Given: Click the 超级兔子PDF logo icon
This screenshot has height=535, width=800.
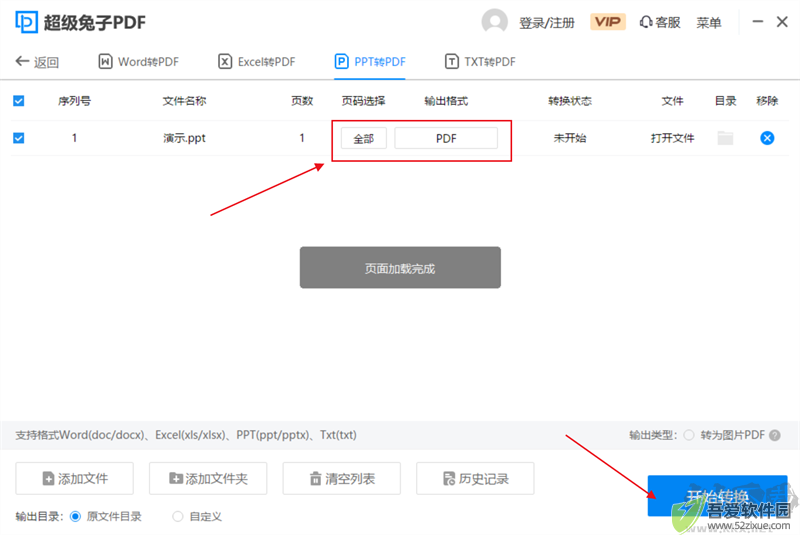Looking at the screenshot, I should pyautogui.click(x=27, y=22).
